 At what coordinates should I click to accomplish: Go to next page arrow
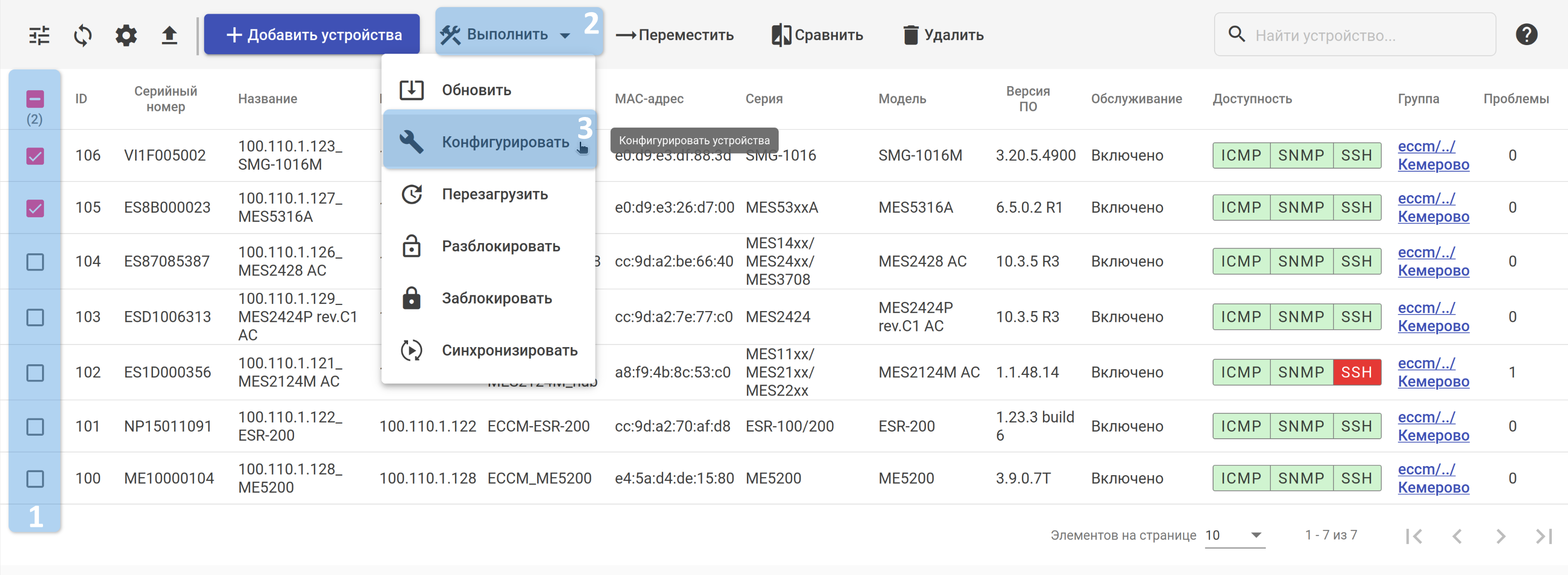pyautogui.click(x=1501, y=536)
